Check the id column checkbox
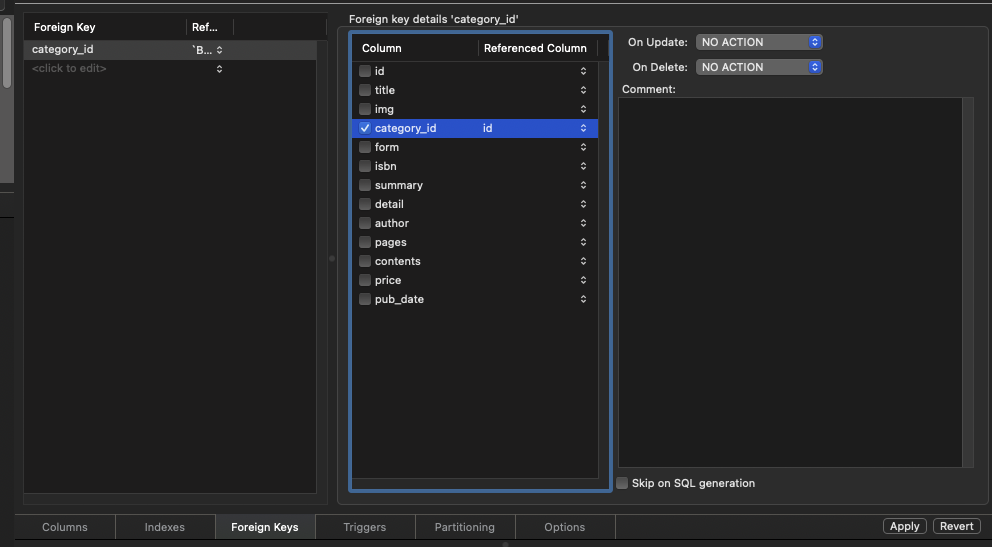The width and height of the screenshot is (992, 547). coord(364,71)
